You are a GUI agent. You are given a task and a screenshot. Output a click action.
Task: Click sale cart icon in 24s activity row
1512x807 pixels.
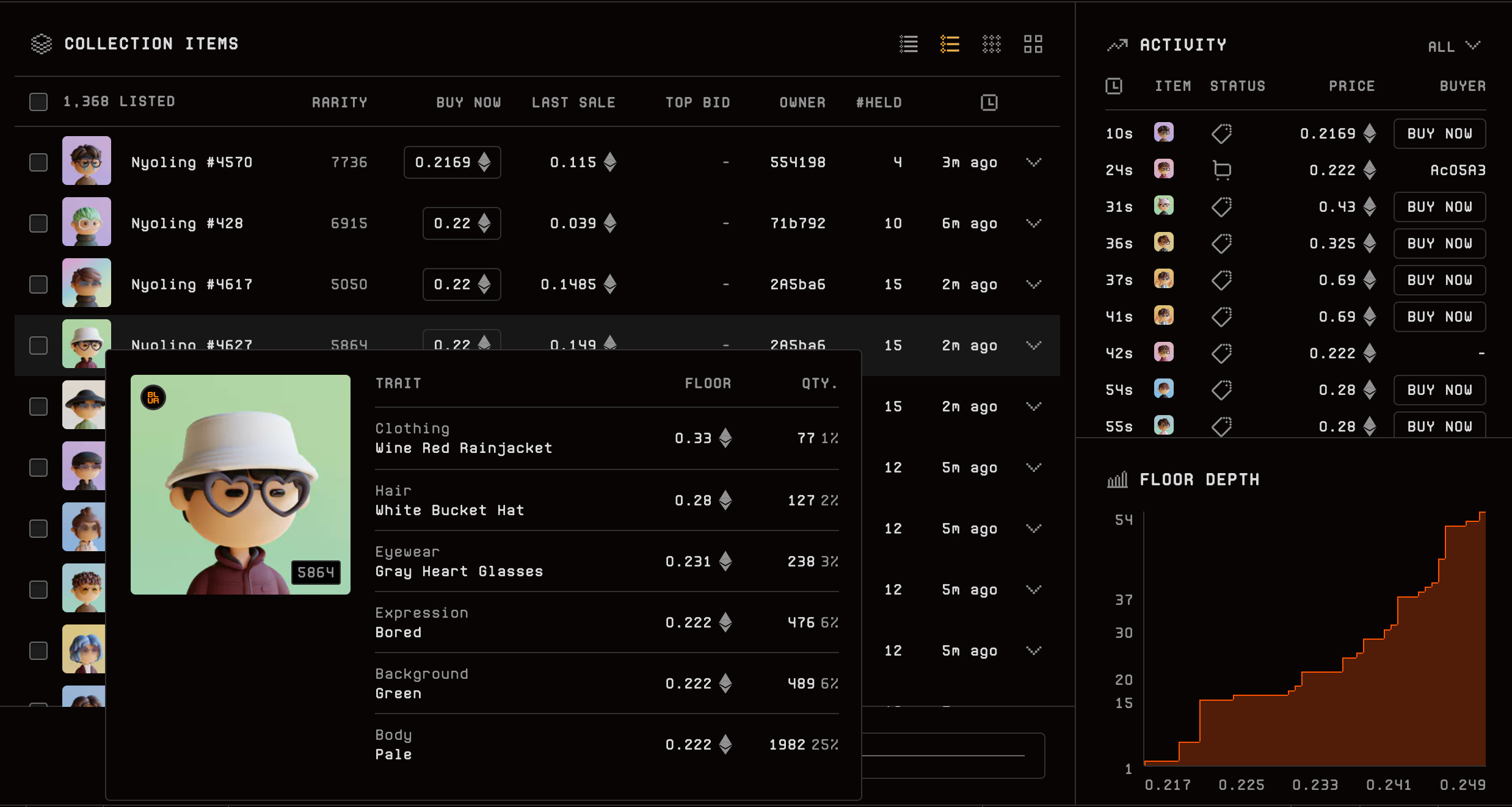point(1221,170)
